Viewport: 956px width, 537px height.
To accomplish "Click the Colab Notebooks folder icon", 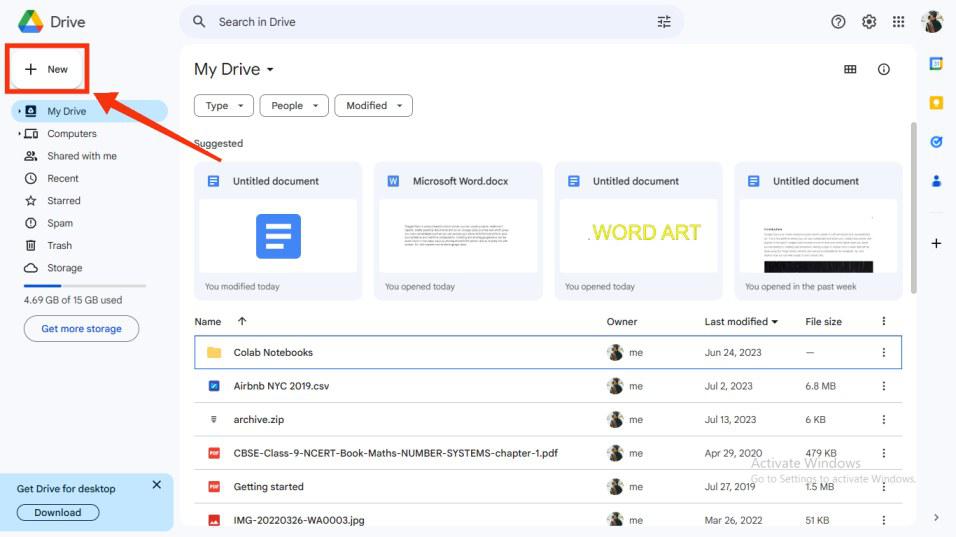I will (x=214, y=352).
